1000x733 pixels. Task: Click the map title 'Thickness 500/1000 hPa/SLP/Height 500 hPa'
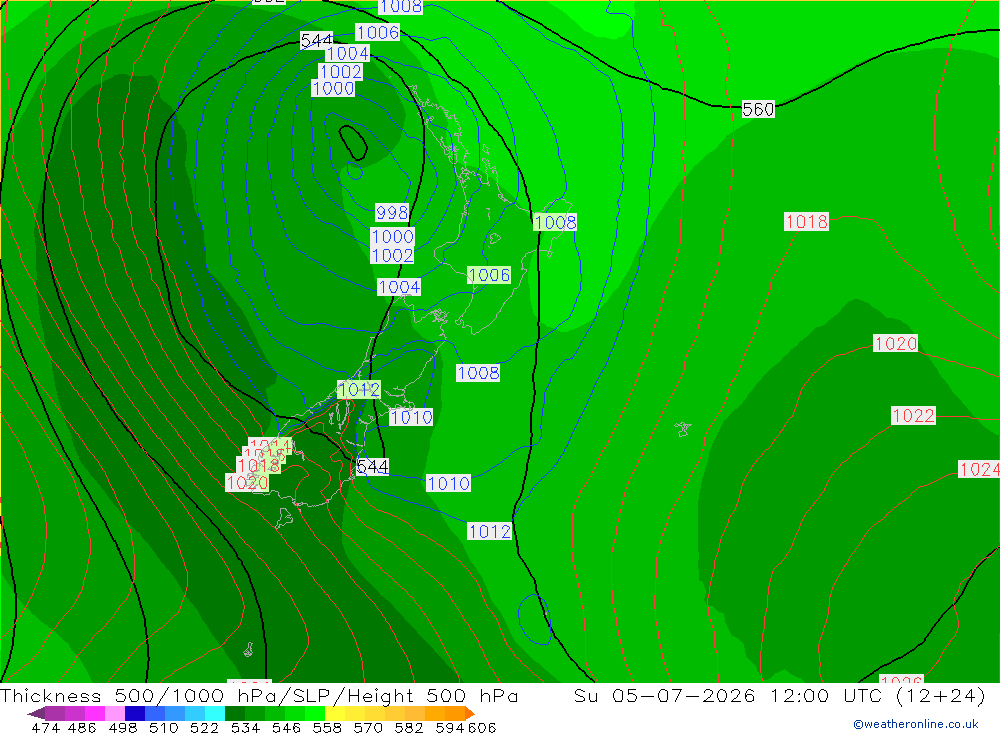[259, 695]
